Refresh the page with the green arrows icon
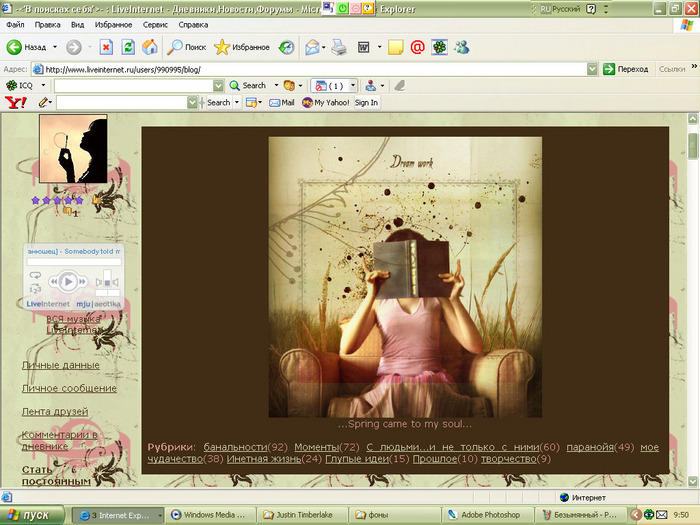 click(128, 47)
